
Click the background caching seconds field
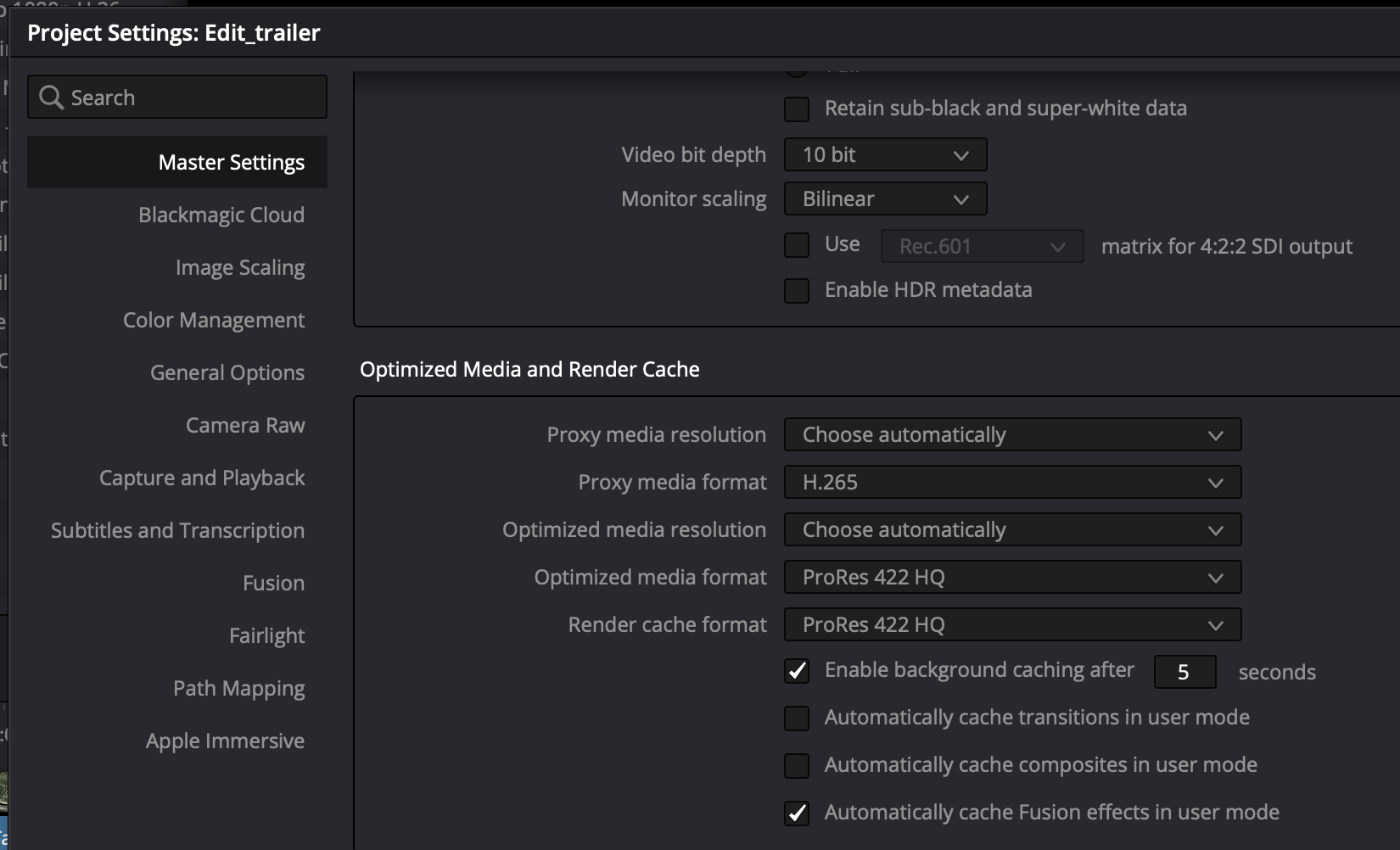[1184, 672]
